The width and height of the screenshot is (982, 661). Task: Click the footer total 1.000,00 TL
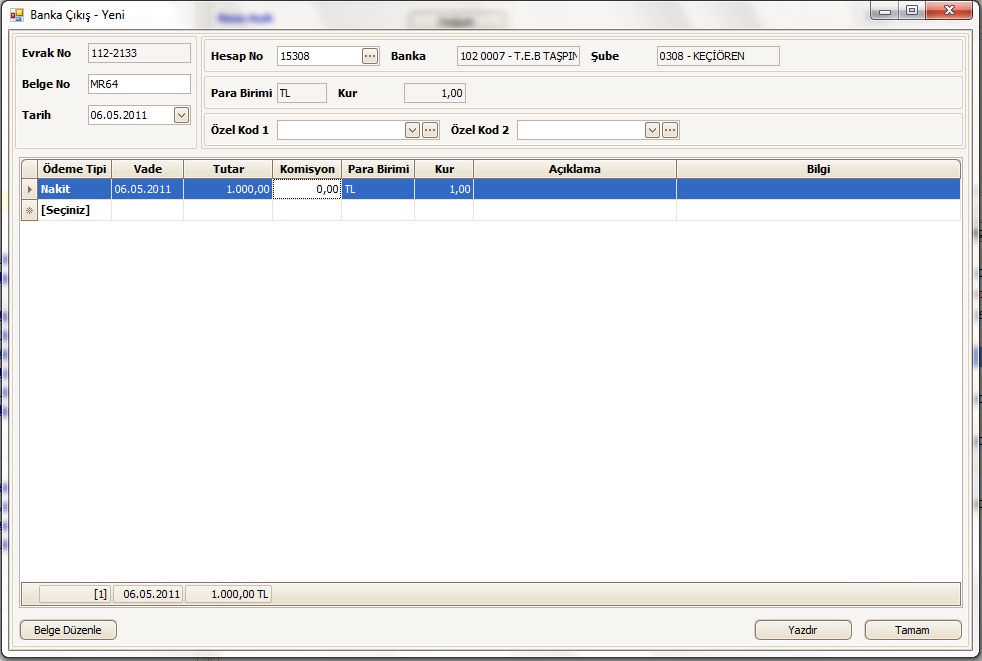(229, 594)
